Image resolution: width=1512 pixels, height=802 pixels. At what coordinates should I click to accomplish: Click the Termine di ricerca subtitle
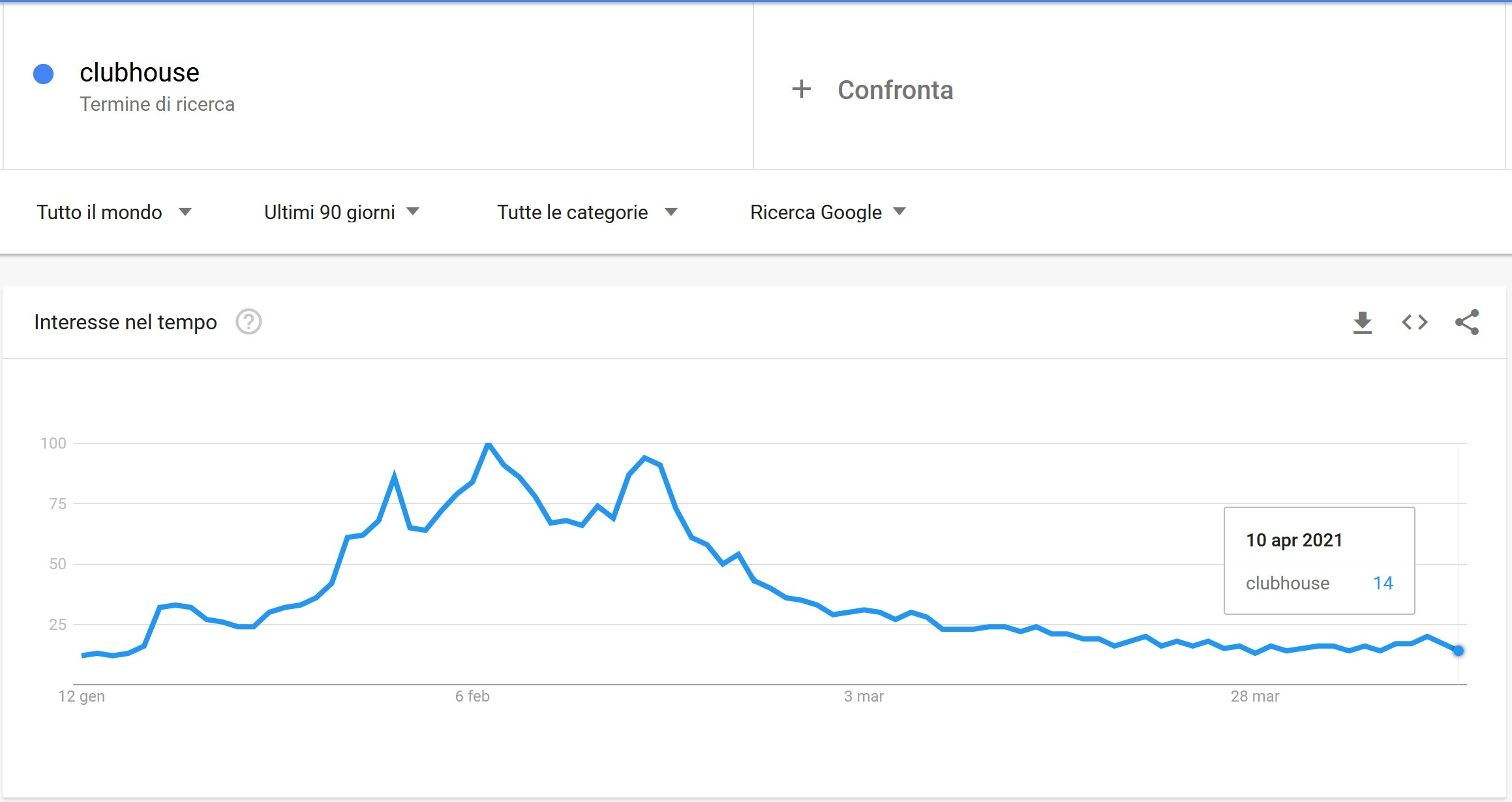pos(157,104)
